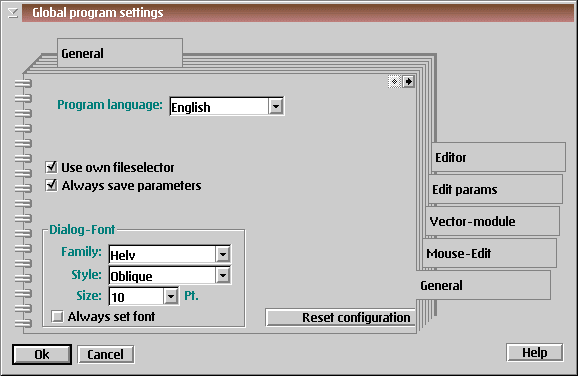The height and width of the screenshot is (376, 578).
Task: Click the Dialog-Font group label
Action: tap(82, 229)
